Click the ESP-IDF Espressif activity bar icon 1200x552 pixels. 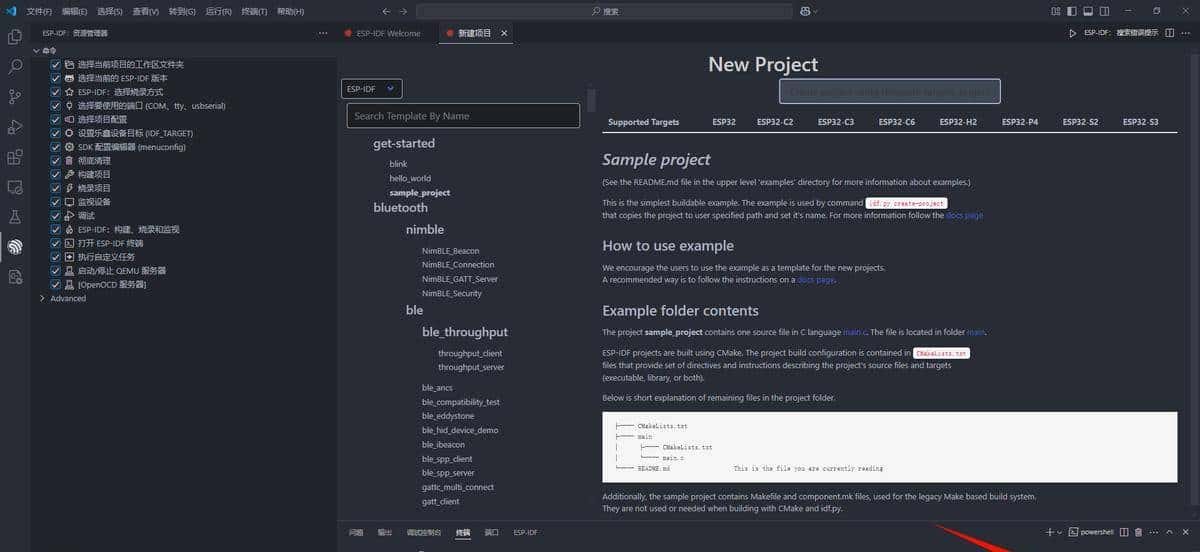15,246
